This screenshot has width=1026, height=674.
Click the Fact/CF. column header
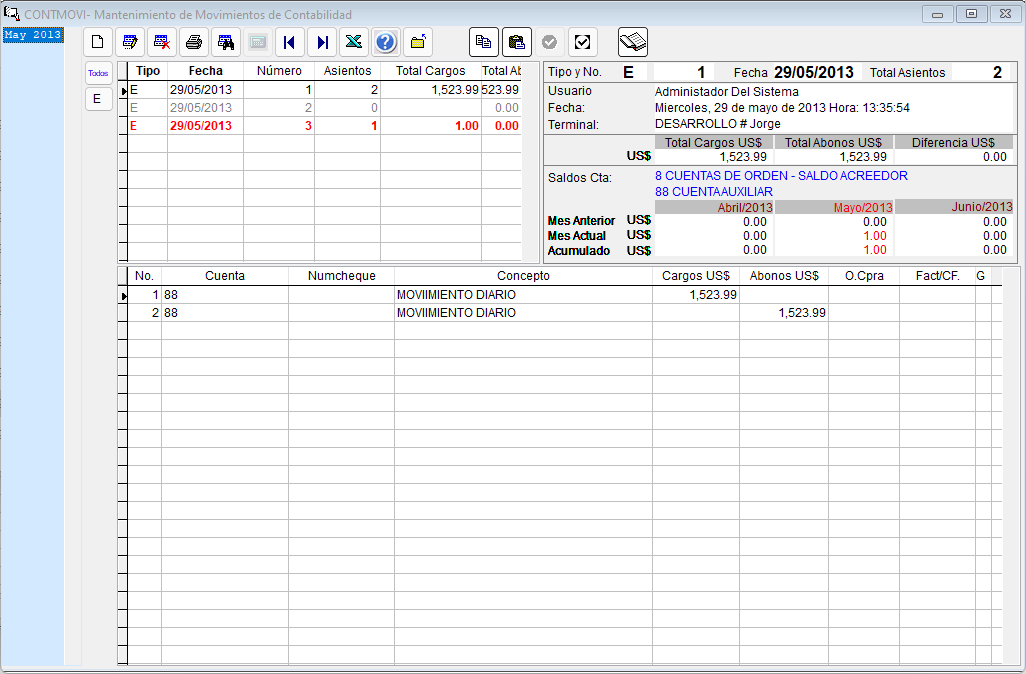click(938, 275)
